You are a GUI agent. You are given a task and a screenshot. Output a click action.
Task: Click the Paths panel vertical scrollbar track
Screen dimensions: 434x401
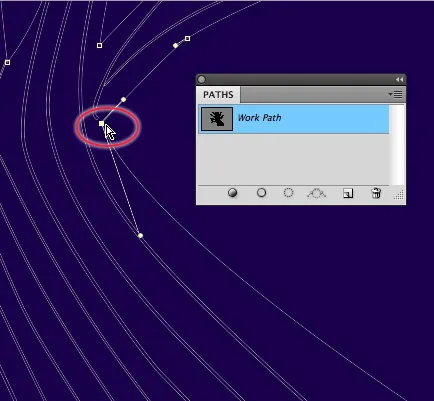coord(396,145)
